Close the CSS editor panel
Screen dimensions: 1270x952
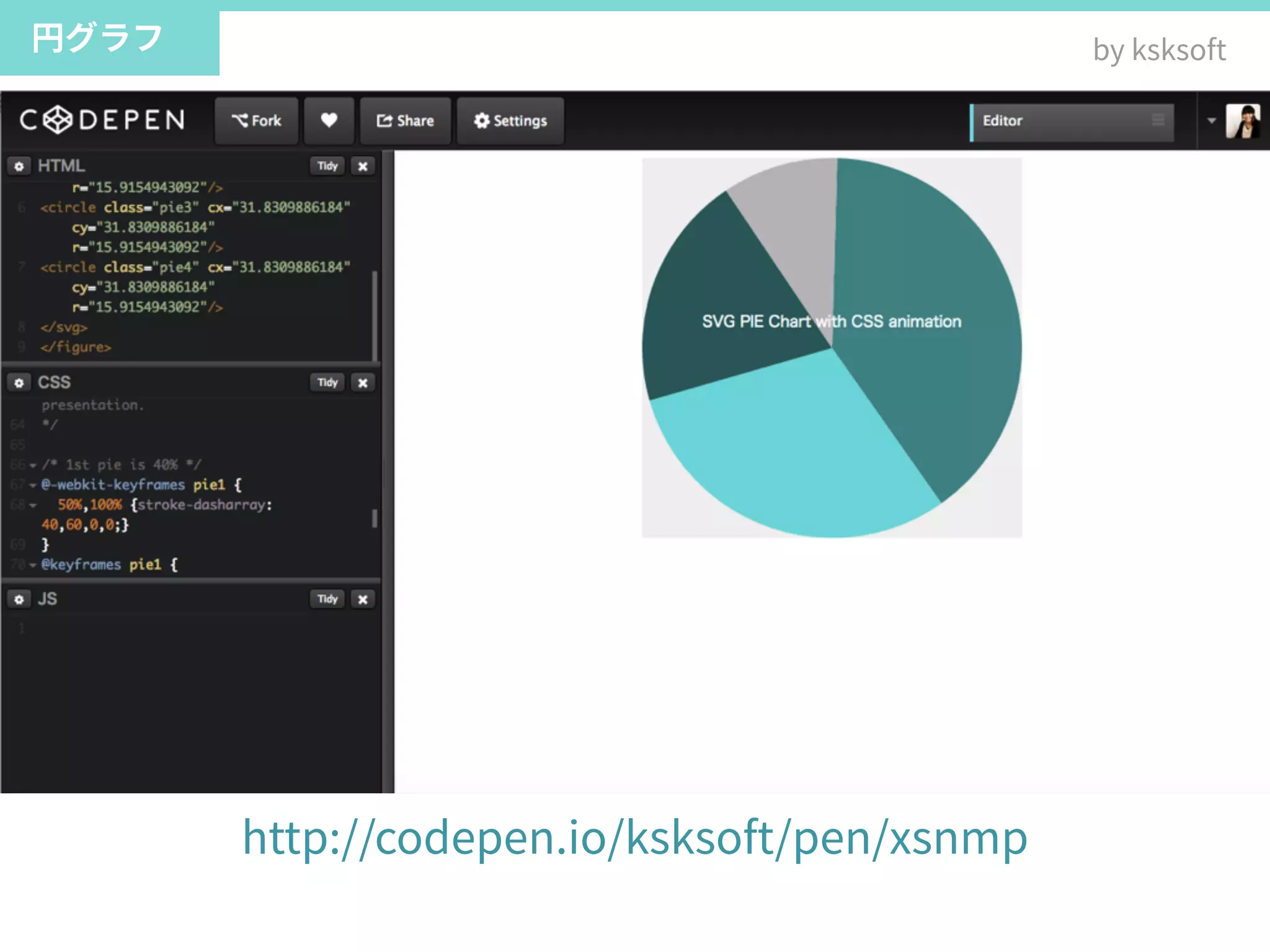tap(363, 382)
